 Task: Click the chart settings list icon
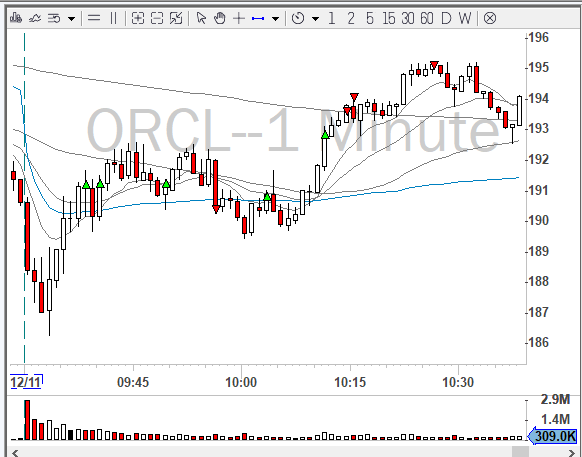54,18
